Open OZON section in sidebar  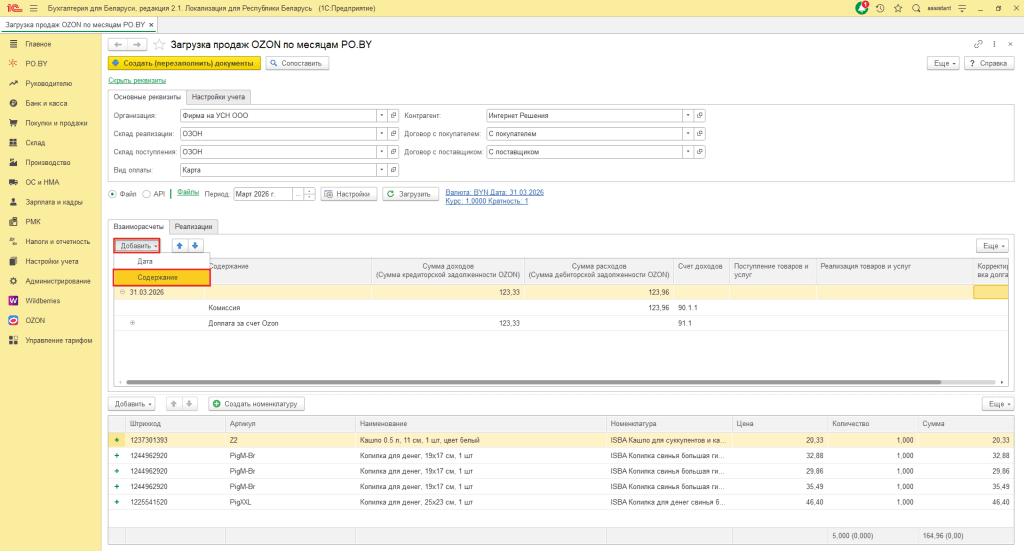click(x=35, y=321)
